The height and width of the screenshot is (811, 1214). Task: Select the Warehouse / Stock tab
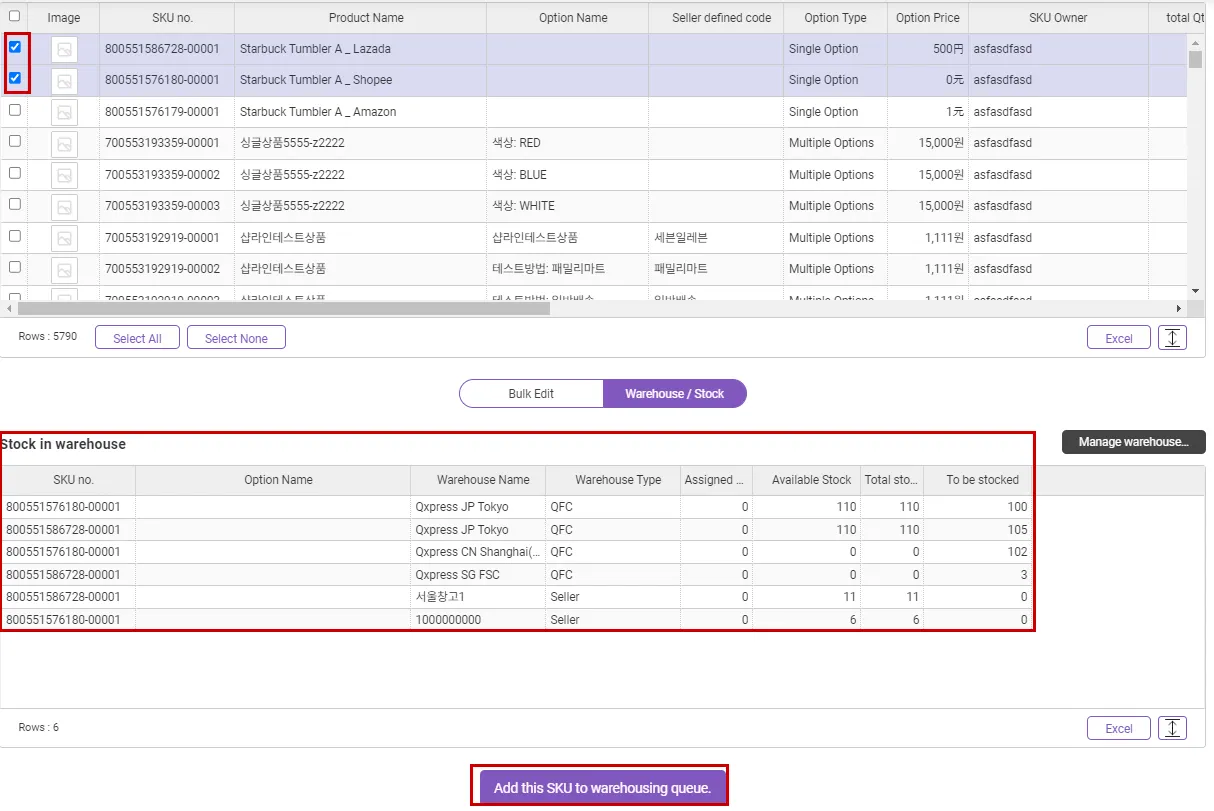674,394
